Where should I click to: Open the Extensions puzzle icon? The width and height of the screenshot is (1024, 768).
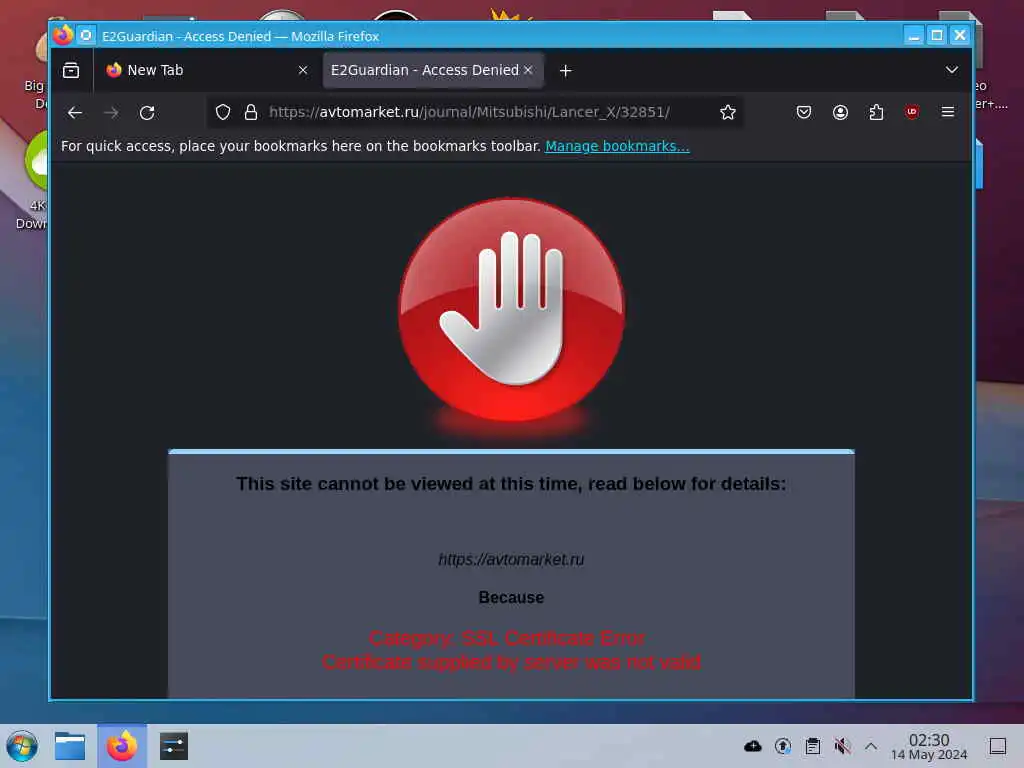click(x=876, y=112)
